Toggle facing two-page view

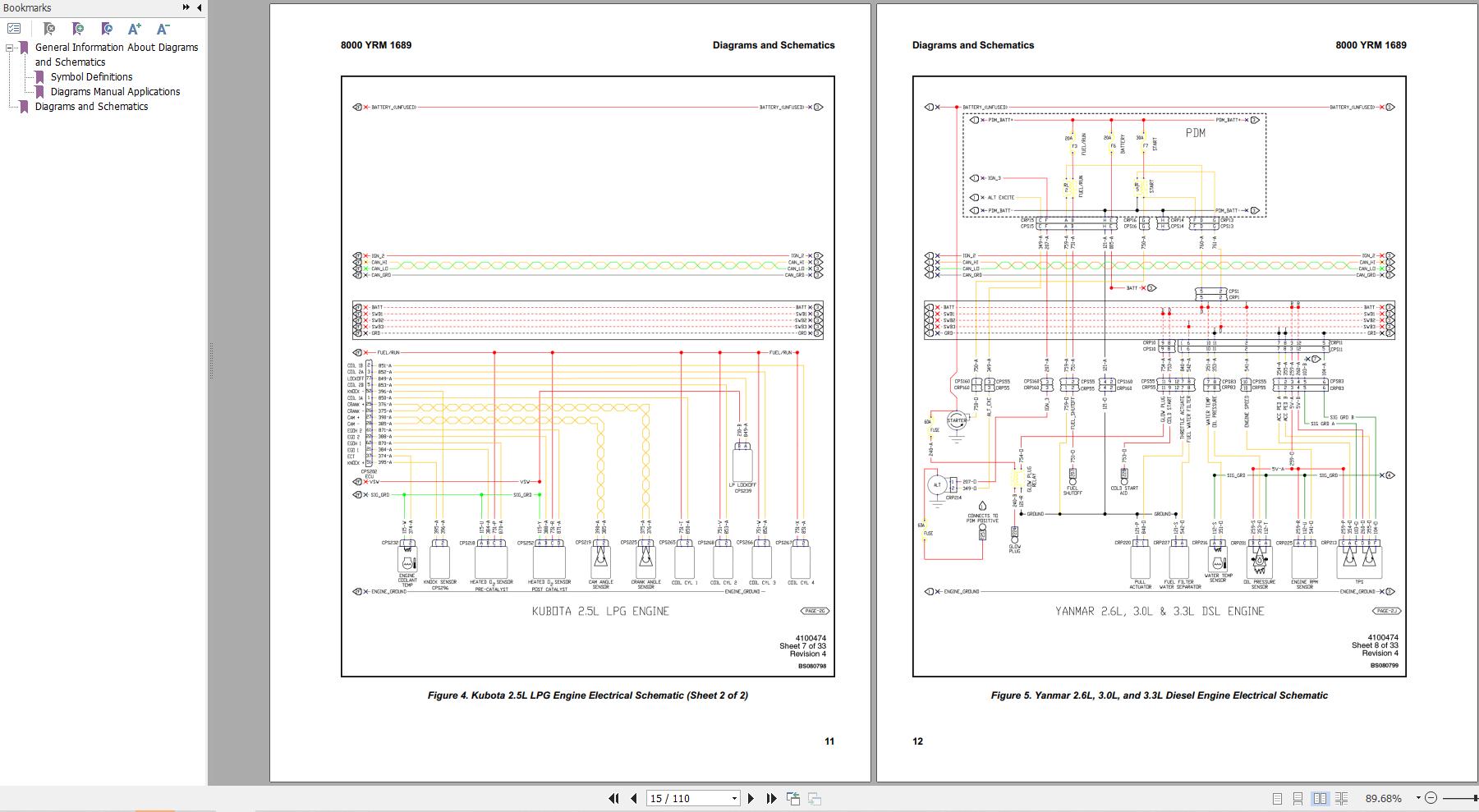pos(1320,798)
